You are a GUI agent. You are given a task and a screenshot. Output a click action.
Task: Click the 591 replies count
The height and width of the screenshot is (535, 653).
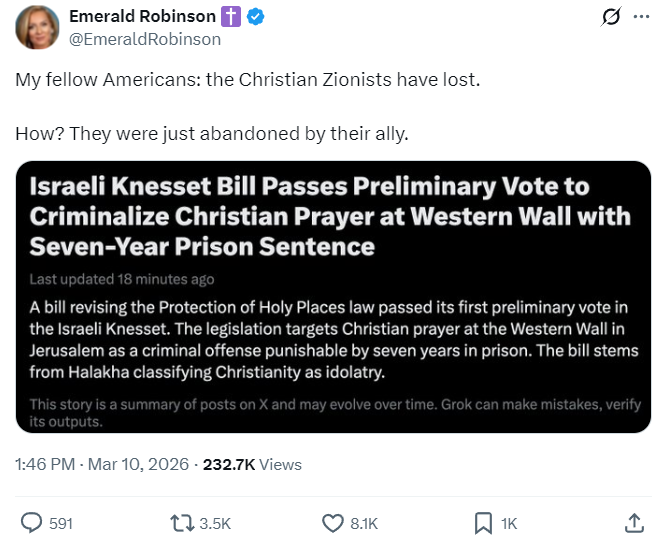click(61, 523)
